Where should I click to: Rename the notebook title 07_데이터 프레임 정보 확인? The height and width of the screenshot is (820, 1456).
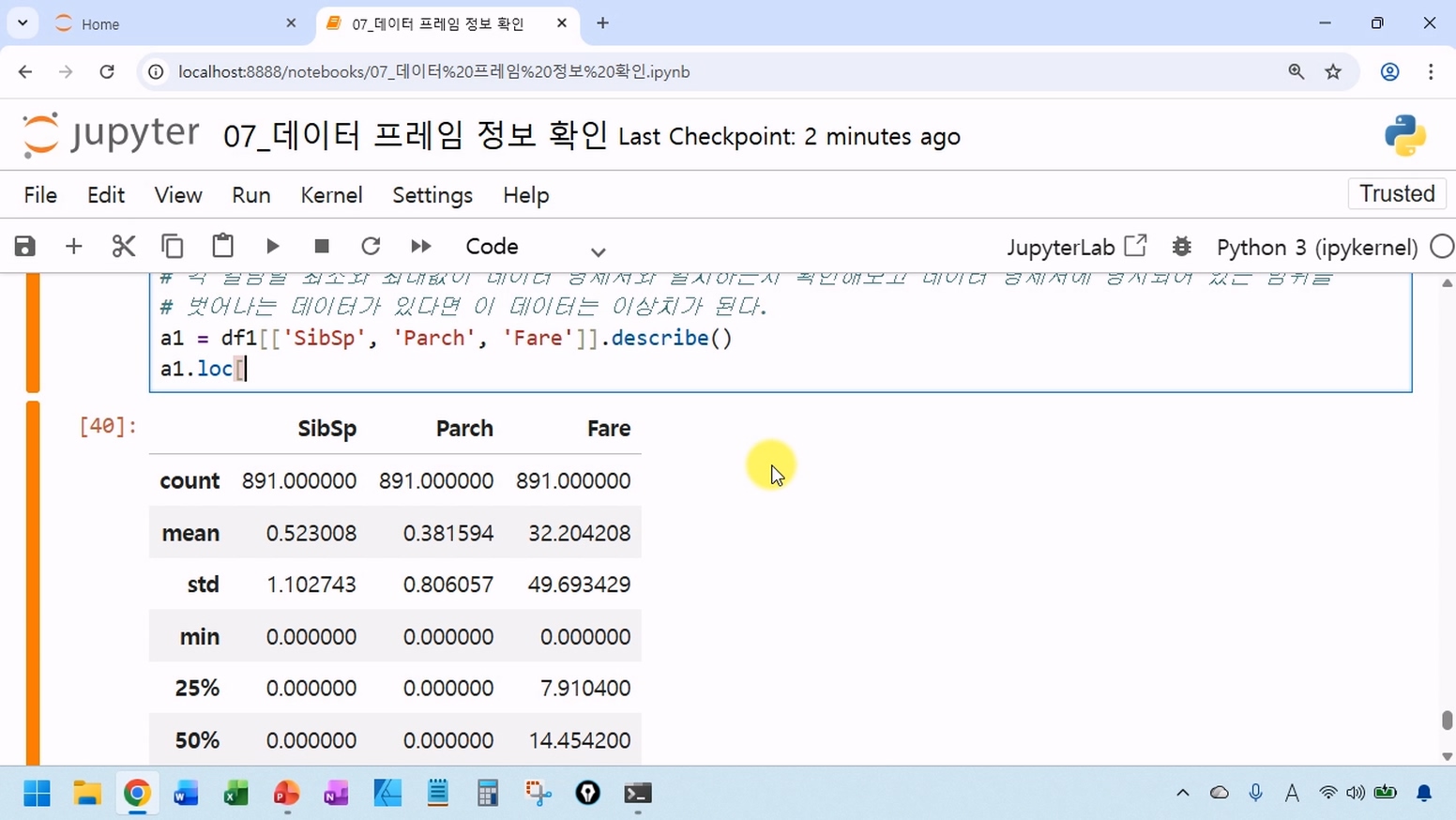(x=416, y=136)
